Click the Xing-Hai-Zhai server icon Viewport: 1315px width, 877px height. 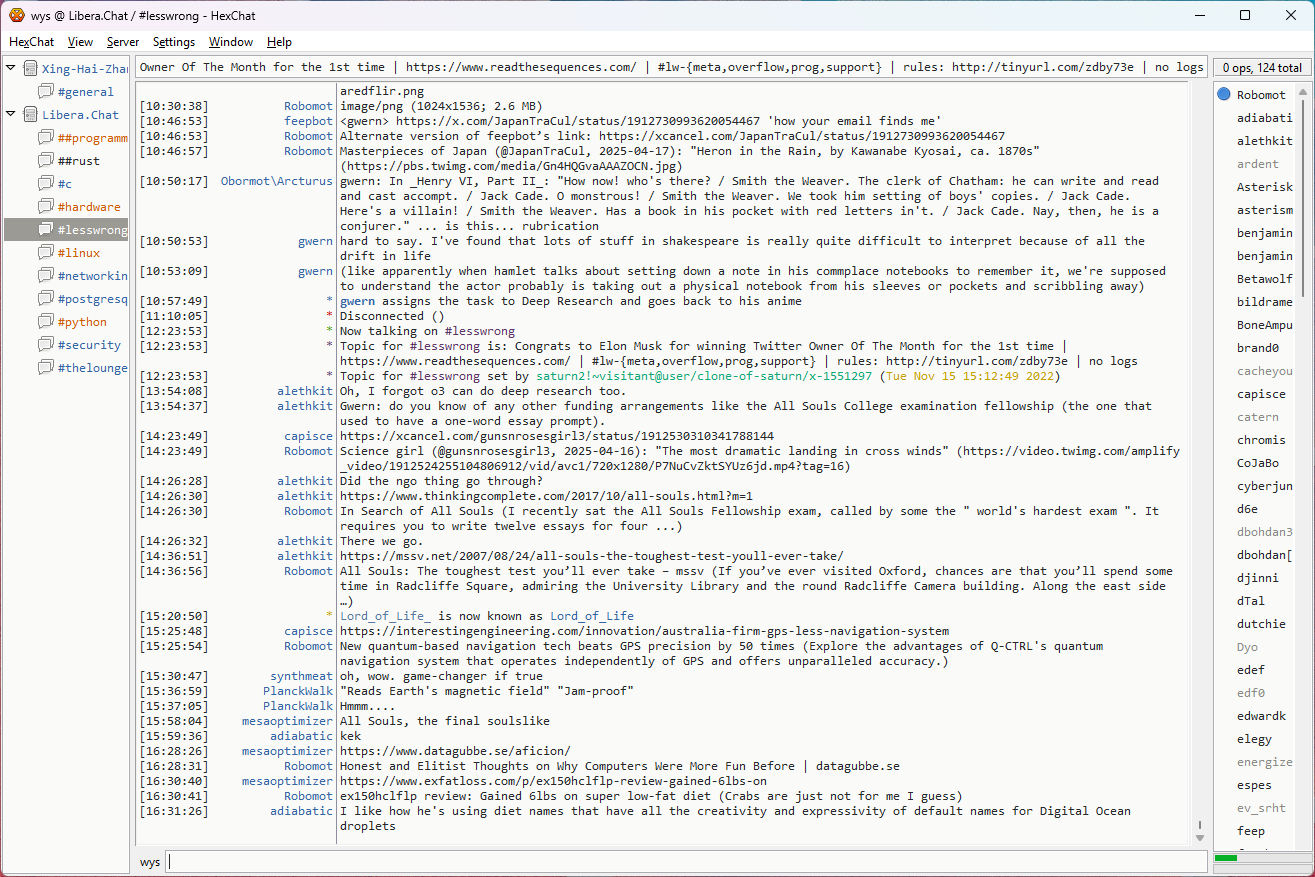click(31, 69)
